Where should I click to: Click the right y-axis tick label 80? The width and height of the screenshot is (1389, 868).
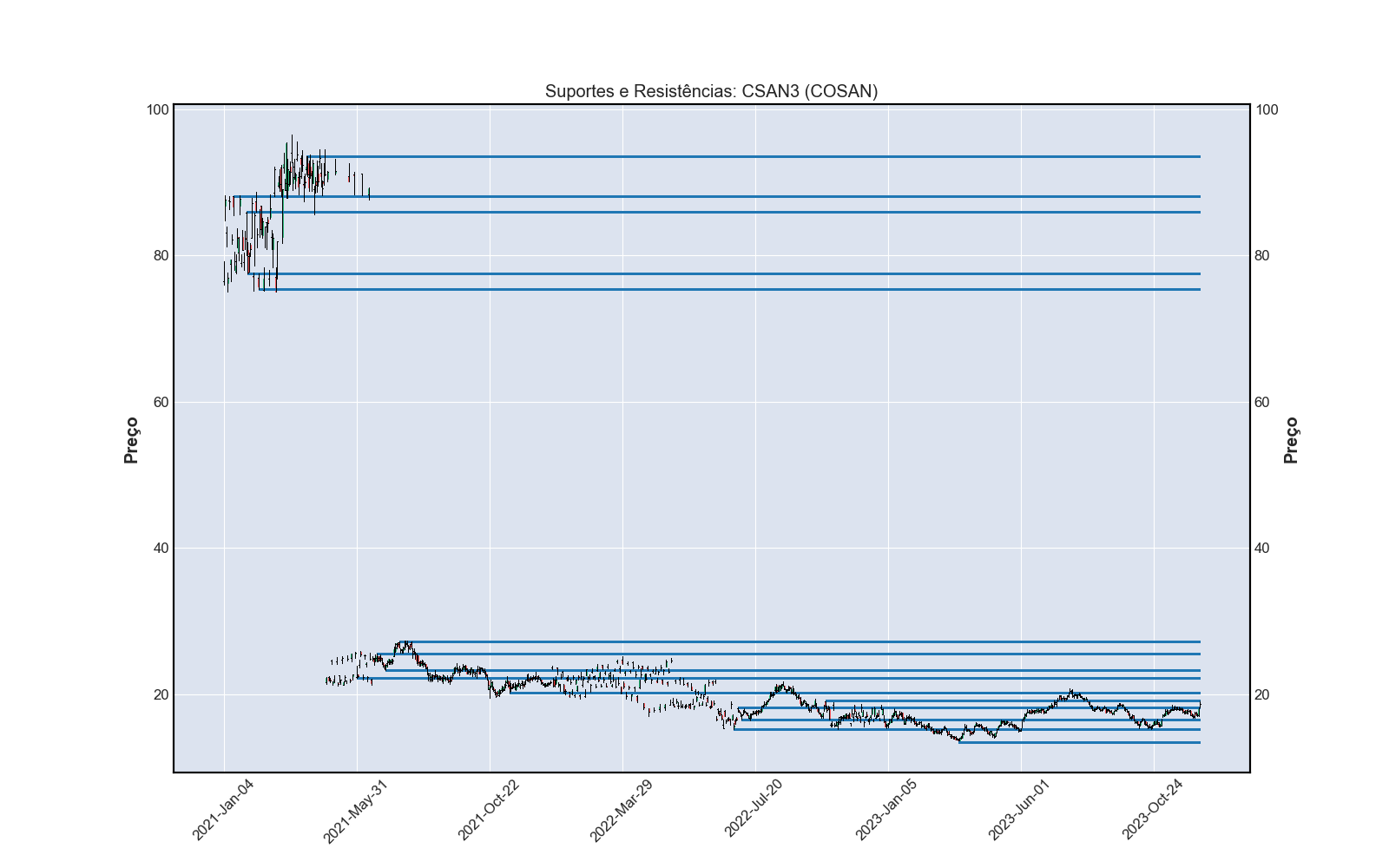pos(1262,256)
